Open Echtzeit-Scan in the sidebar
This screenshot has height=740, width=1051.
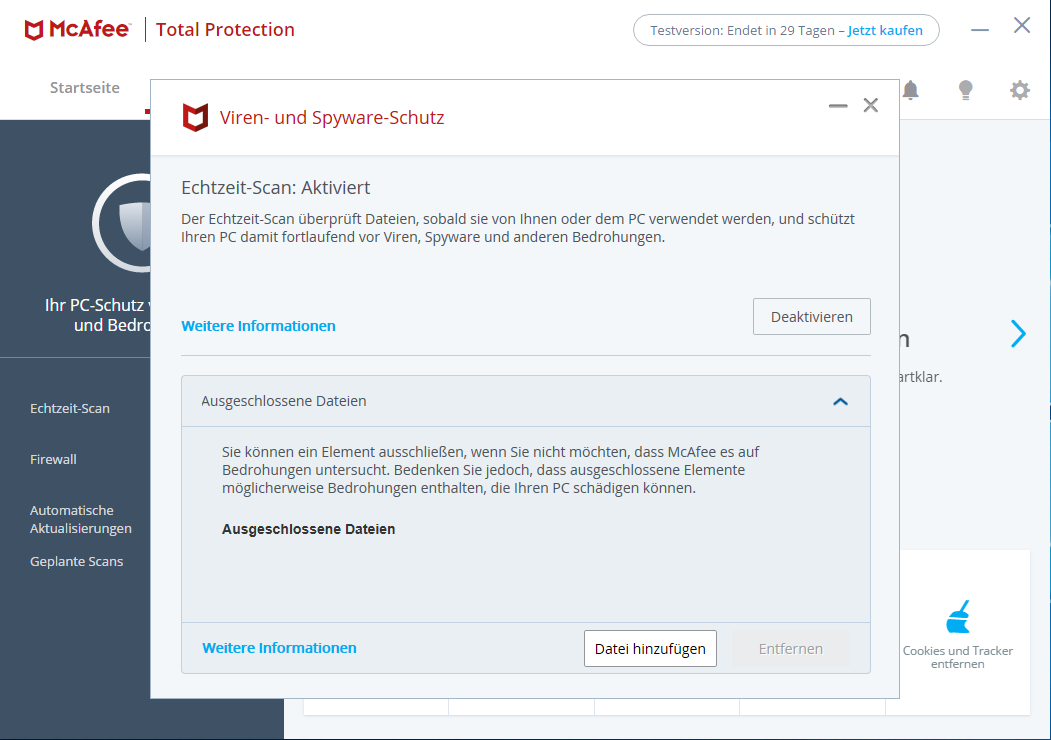point(70,408)
